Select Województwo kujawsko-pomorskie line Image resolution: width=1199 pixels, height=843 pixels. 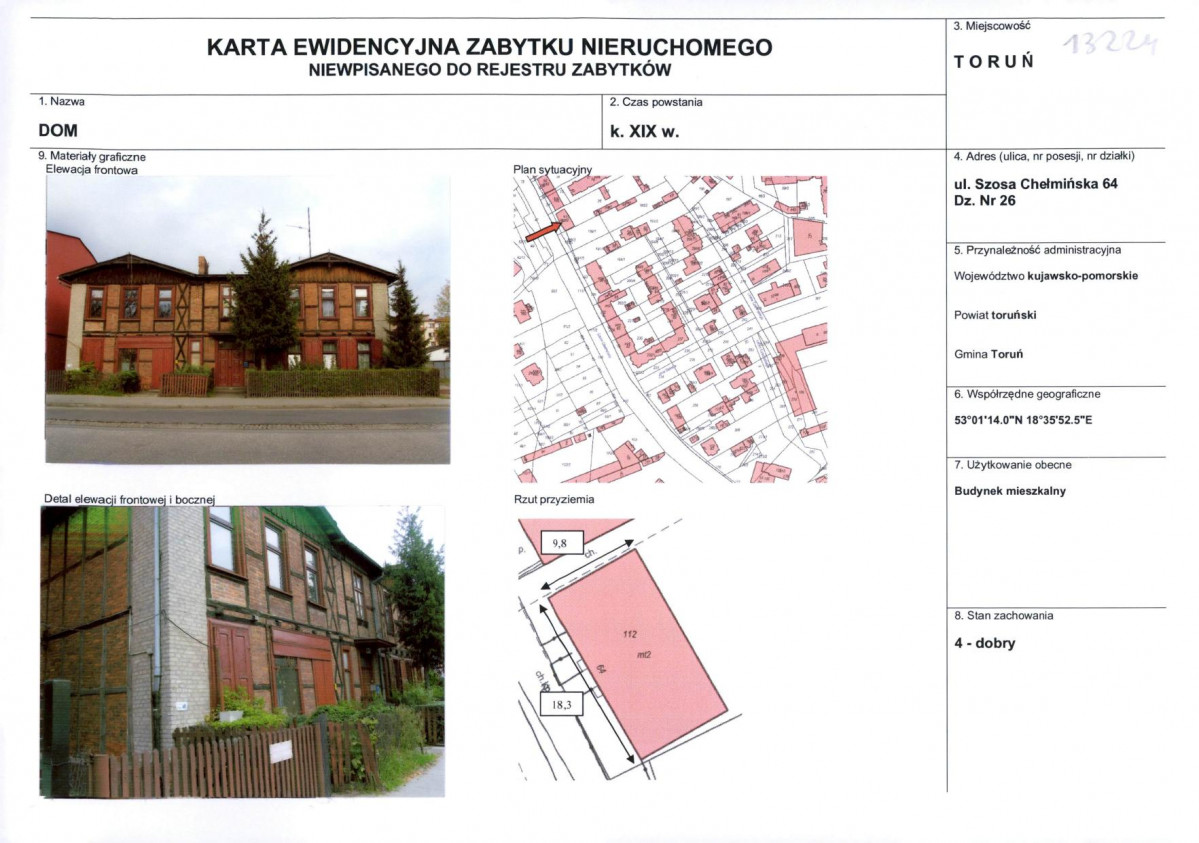(x=1045, y=276)
